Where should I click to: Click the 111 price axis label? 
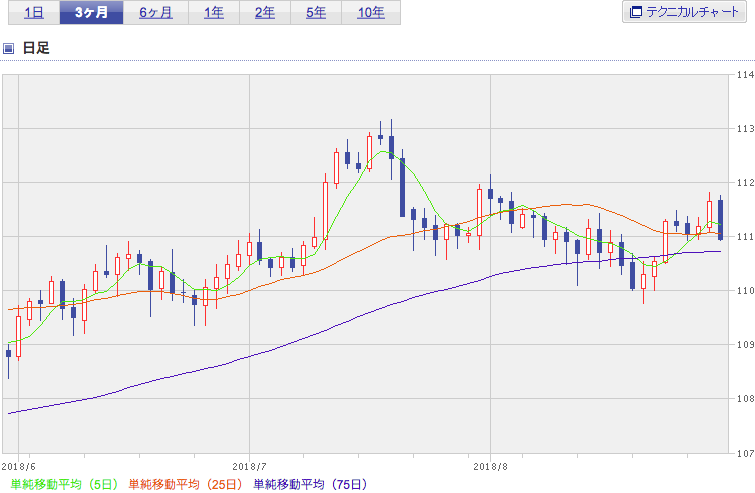pos(745,236)
